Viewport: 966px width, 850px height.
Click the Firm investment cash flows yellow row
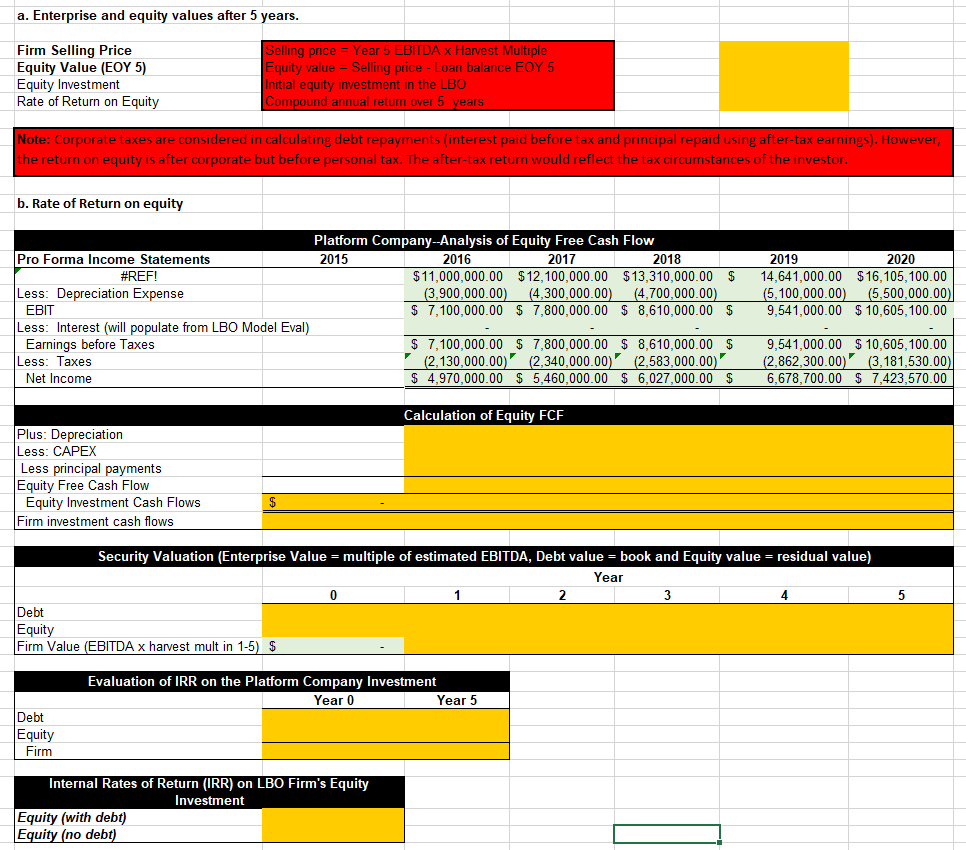pos(600,519)
